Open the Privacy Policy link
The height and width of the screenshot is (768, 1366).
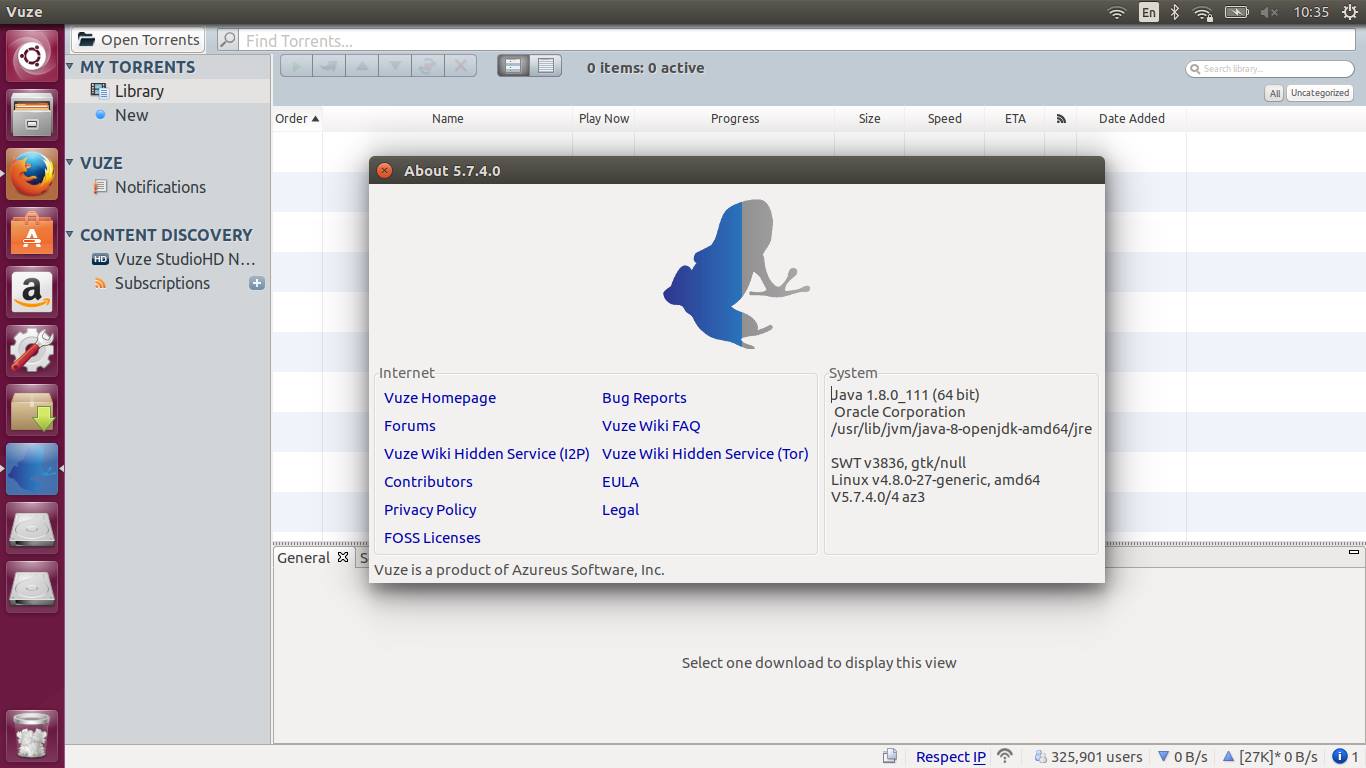pyautogui.click(x=430, y=510)
